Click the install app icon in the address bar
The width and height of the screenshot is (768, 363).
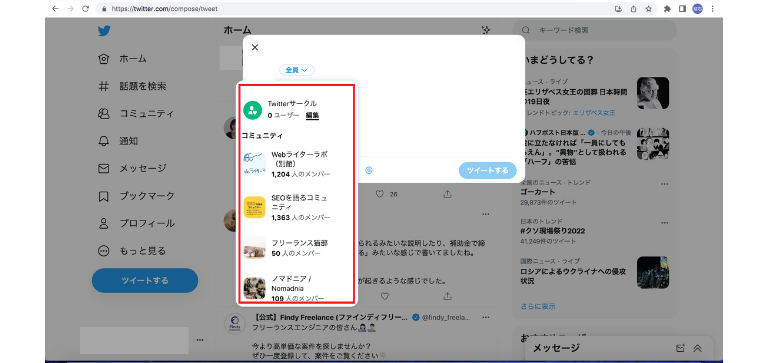tap(618, 8)
